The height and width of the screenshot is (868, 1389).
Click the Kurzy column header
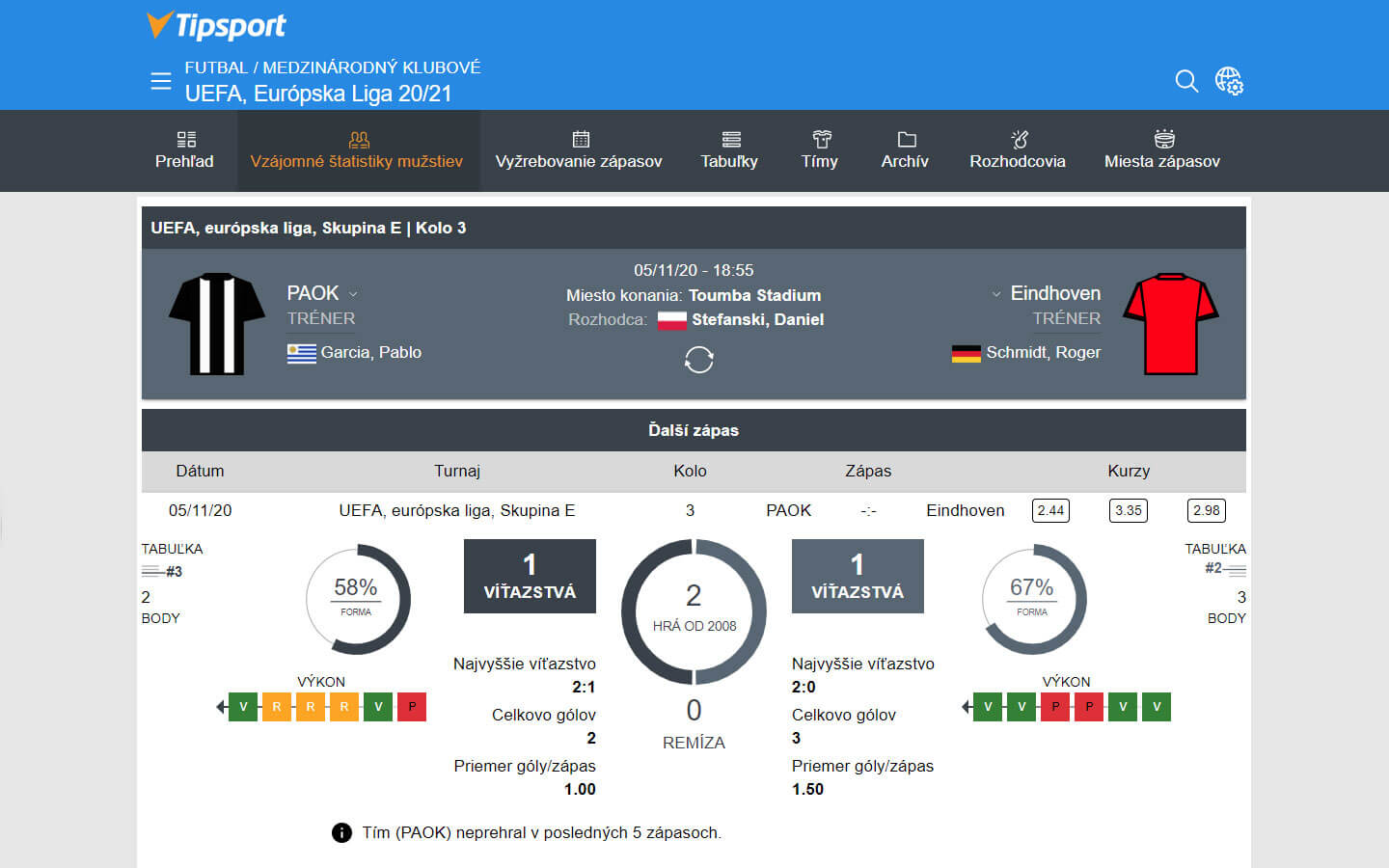coord(1129,472)
